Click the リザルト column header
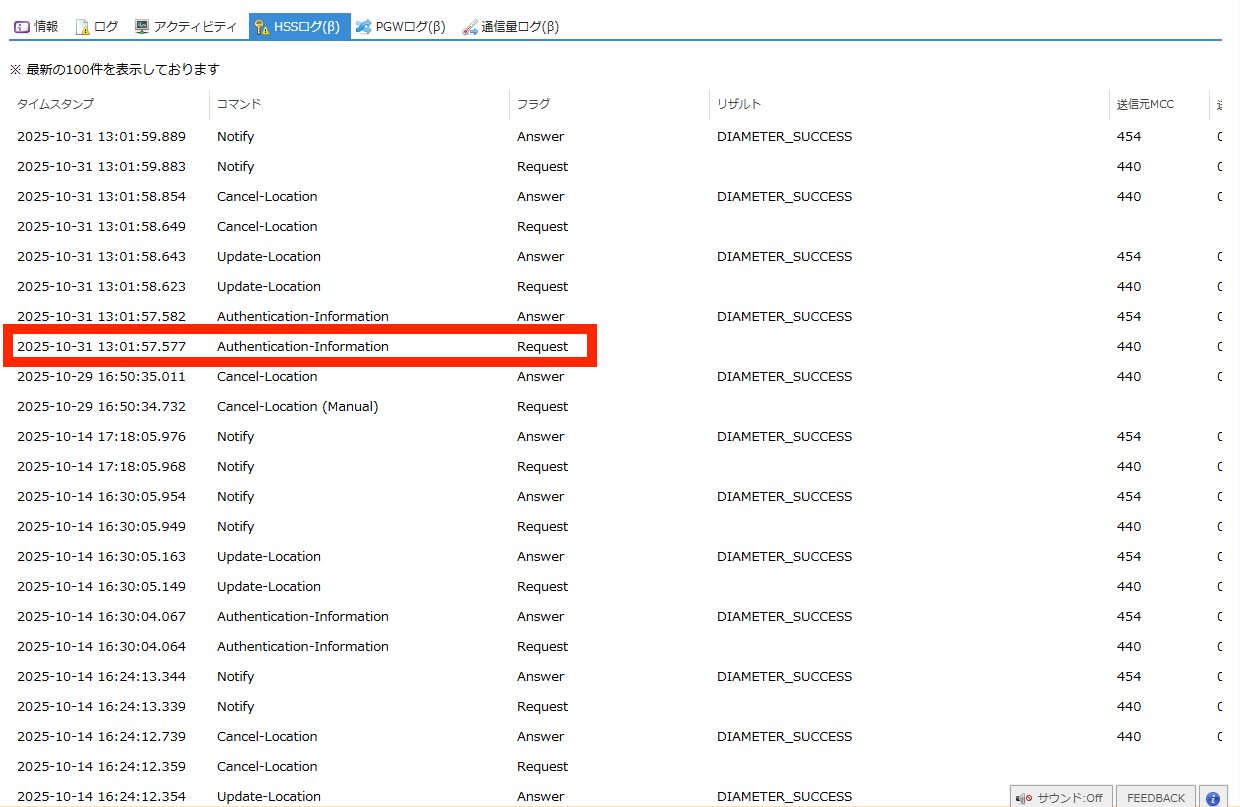The width and height of the screenshot is (1240, 807). tap(739, 104)
